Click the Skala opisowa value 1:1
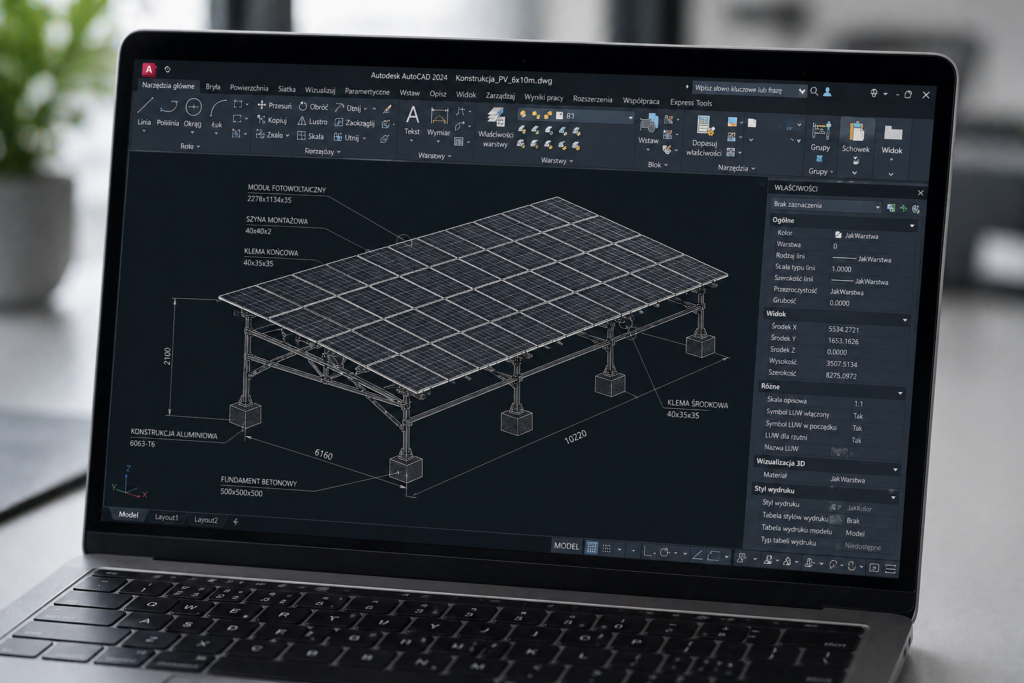This screenshot has height=683, width=1024. (x=858, y=404)
